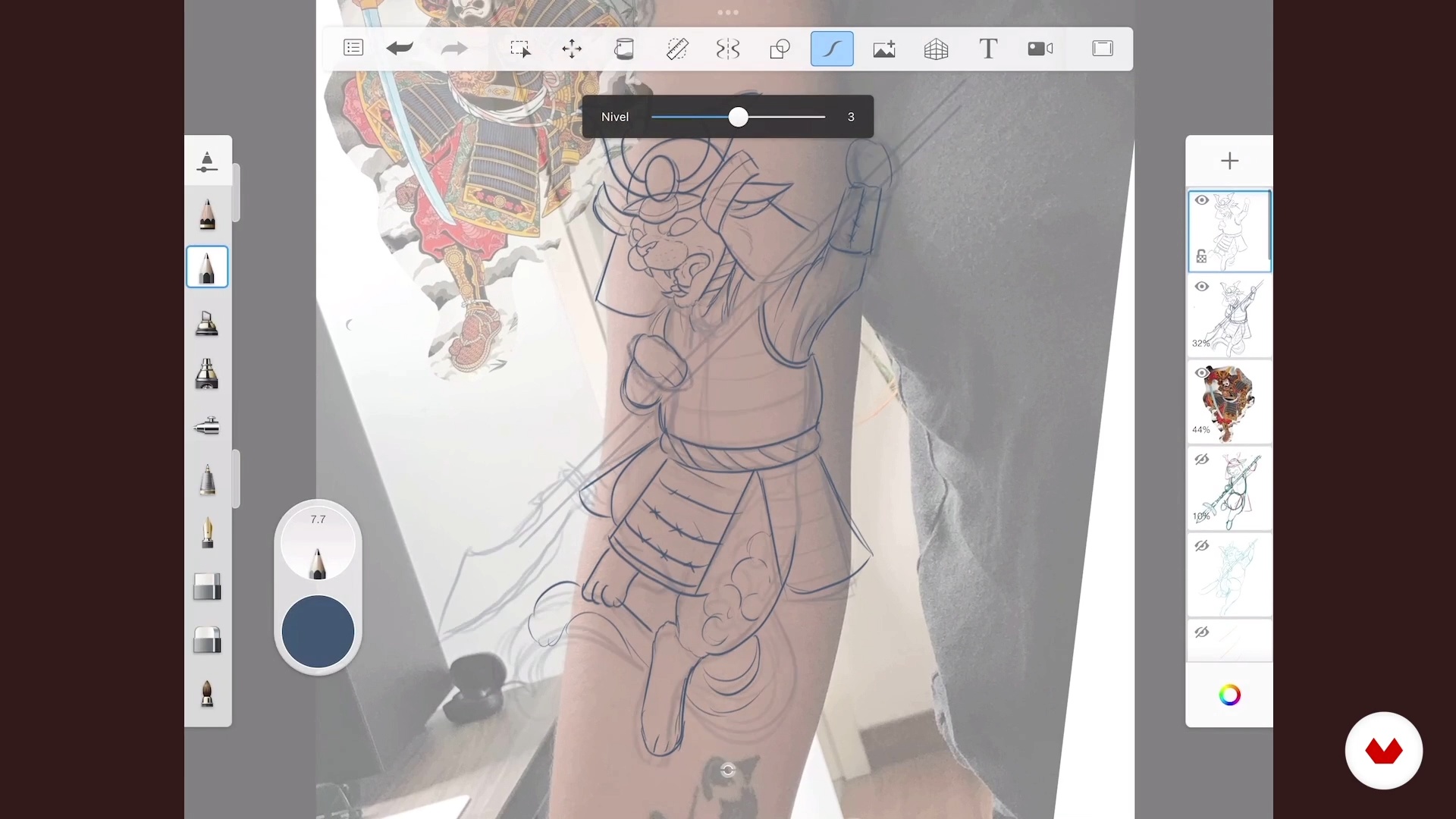Select the Text tool
Screen dimensions: 1456x819
[x=987, y=49]
